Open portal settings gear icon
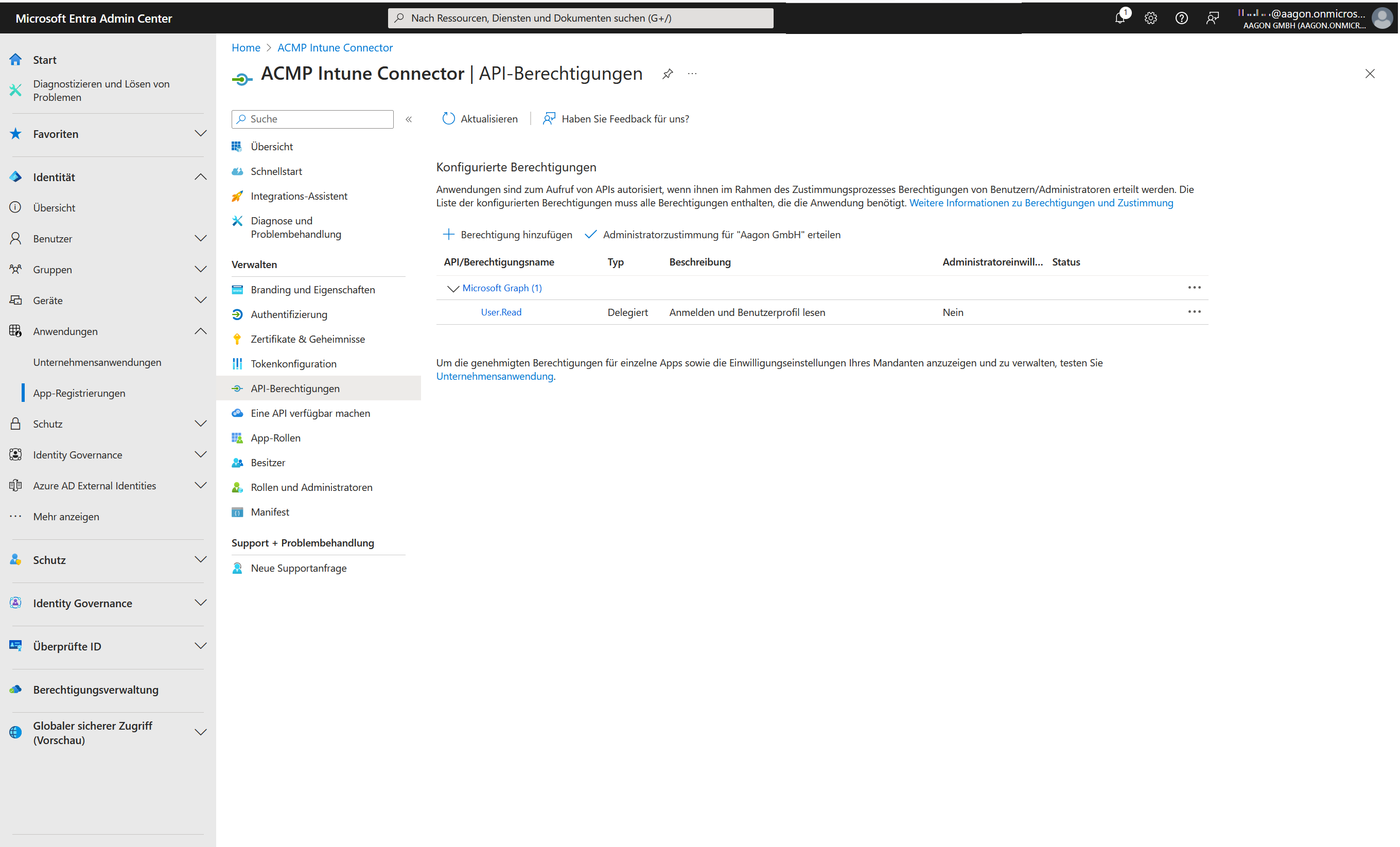 point(1150,18)
